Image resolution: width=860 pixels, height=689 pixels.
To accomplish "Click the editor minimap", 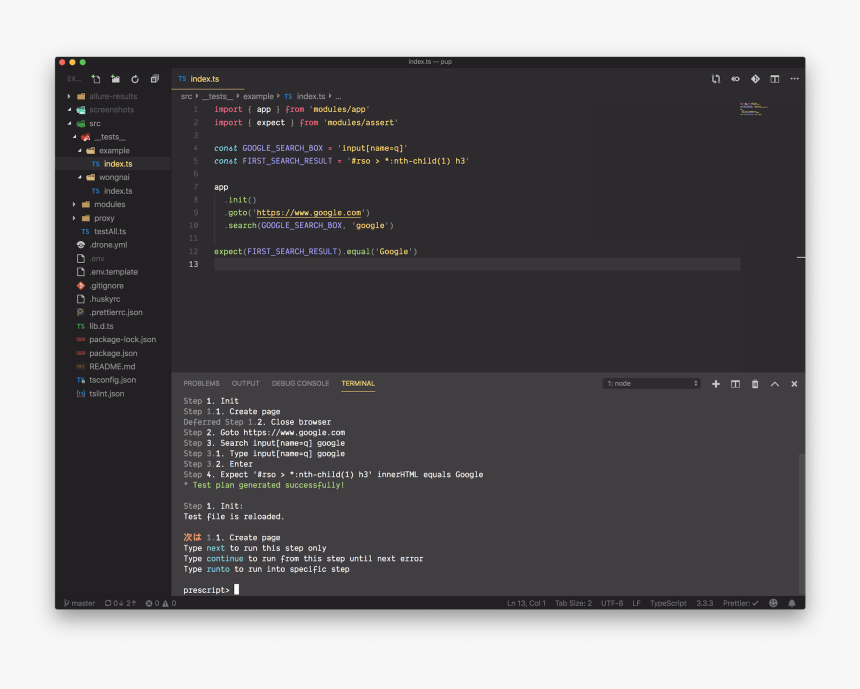I will point(754,108).
